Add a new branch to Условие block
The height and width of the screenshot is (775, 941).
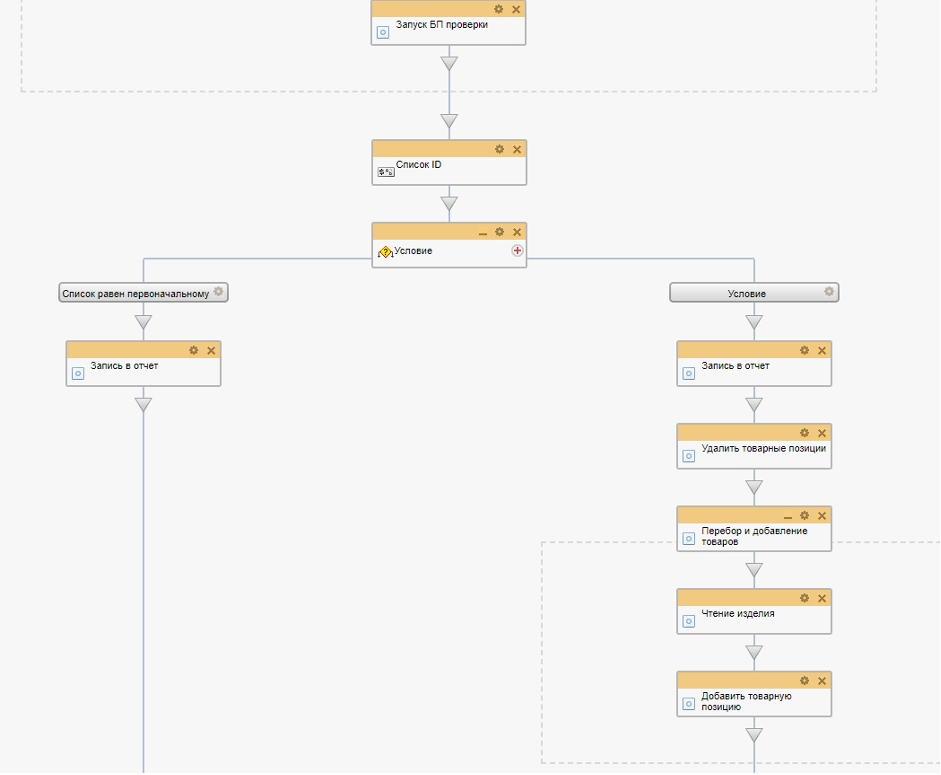pos(517,251)
